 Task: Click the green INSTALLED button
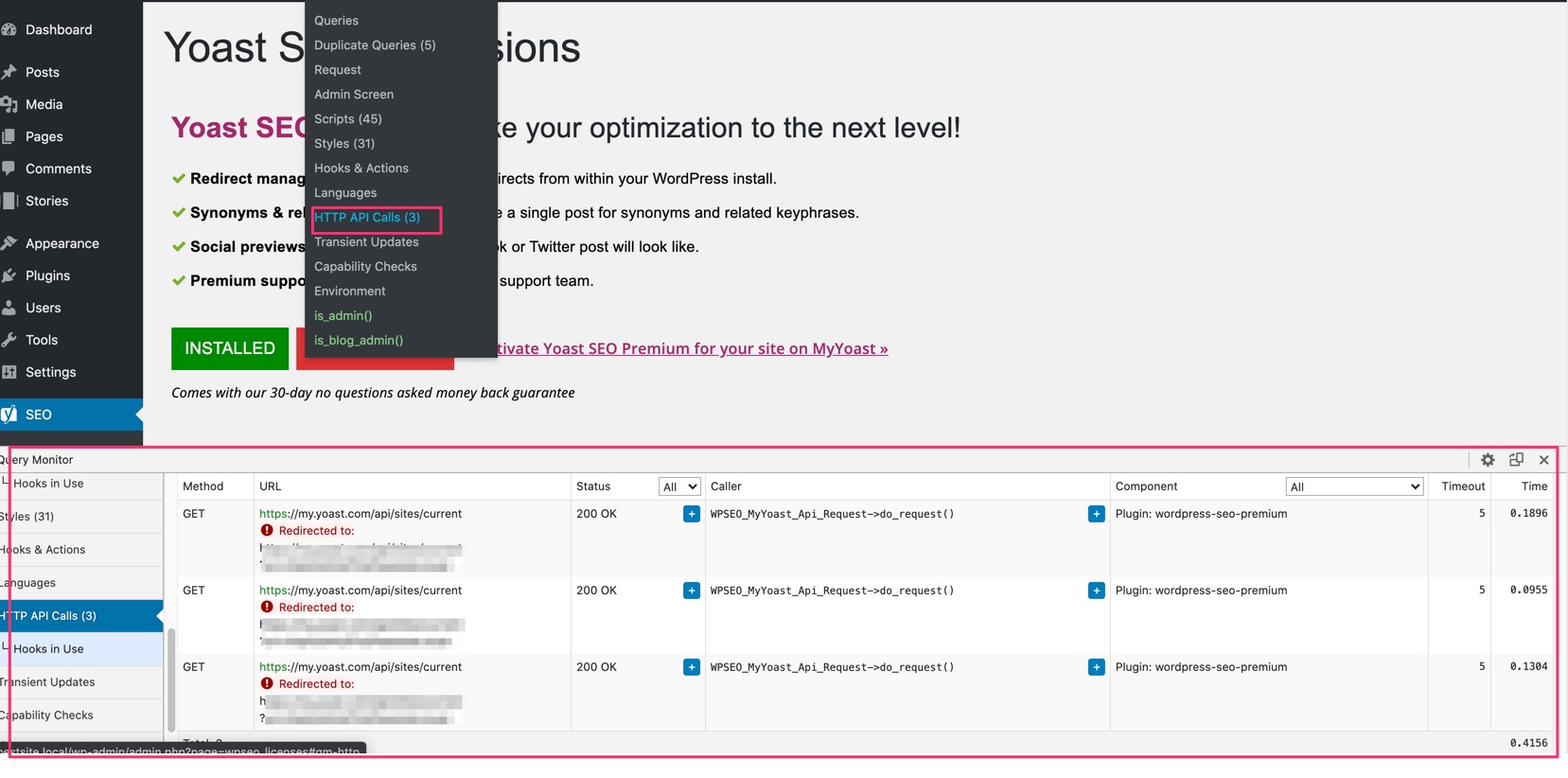(230, 348)
